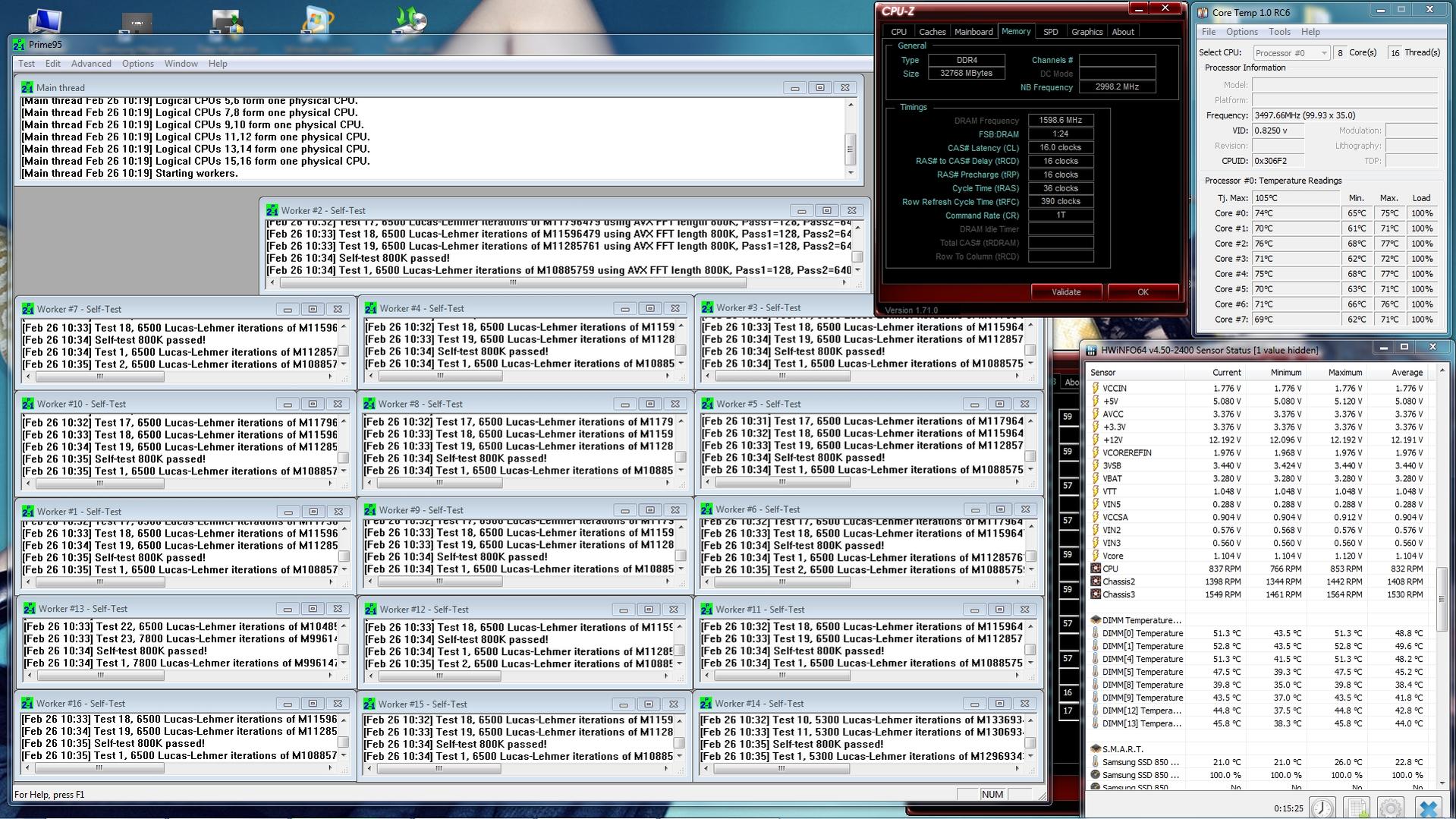The image size is (1456, 819).
Task: Open the HWiNFO64 reset clock button
Action: pyautogui.click(x=1322, y=808)
